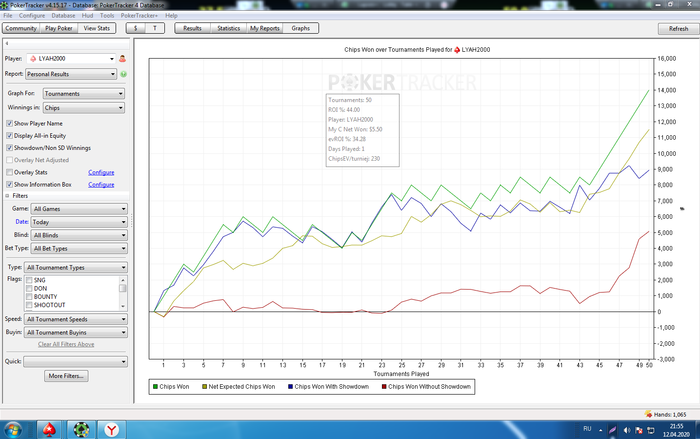This screenshot has height=439, width=700.
Task: Check the SHOOTOUT flag checkbox
Action: pos(29,305)
